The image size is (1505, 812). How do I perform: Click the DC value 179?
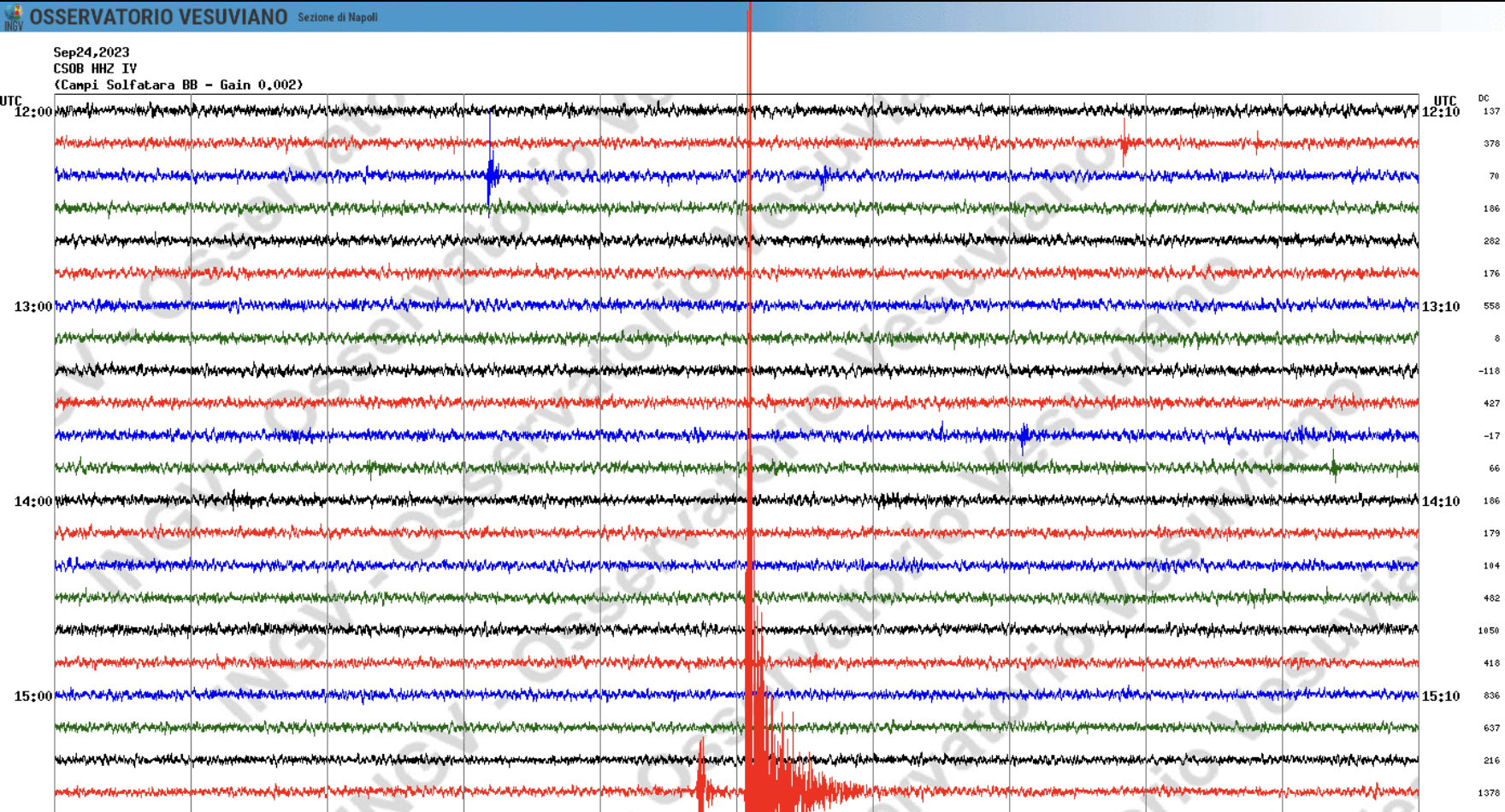click(1491, 533)
